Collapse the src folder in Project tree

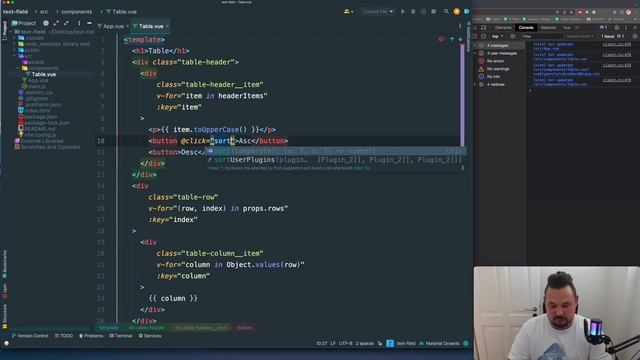pos(15,56)
